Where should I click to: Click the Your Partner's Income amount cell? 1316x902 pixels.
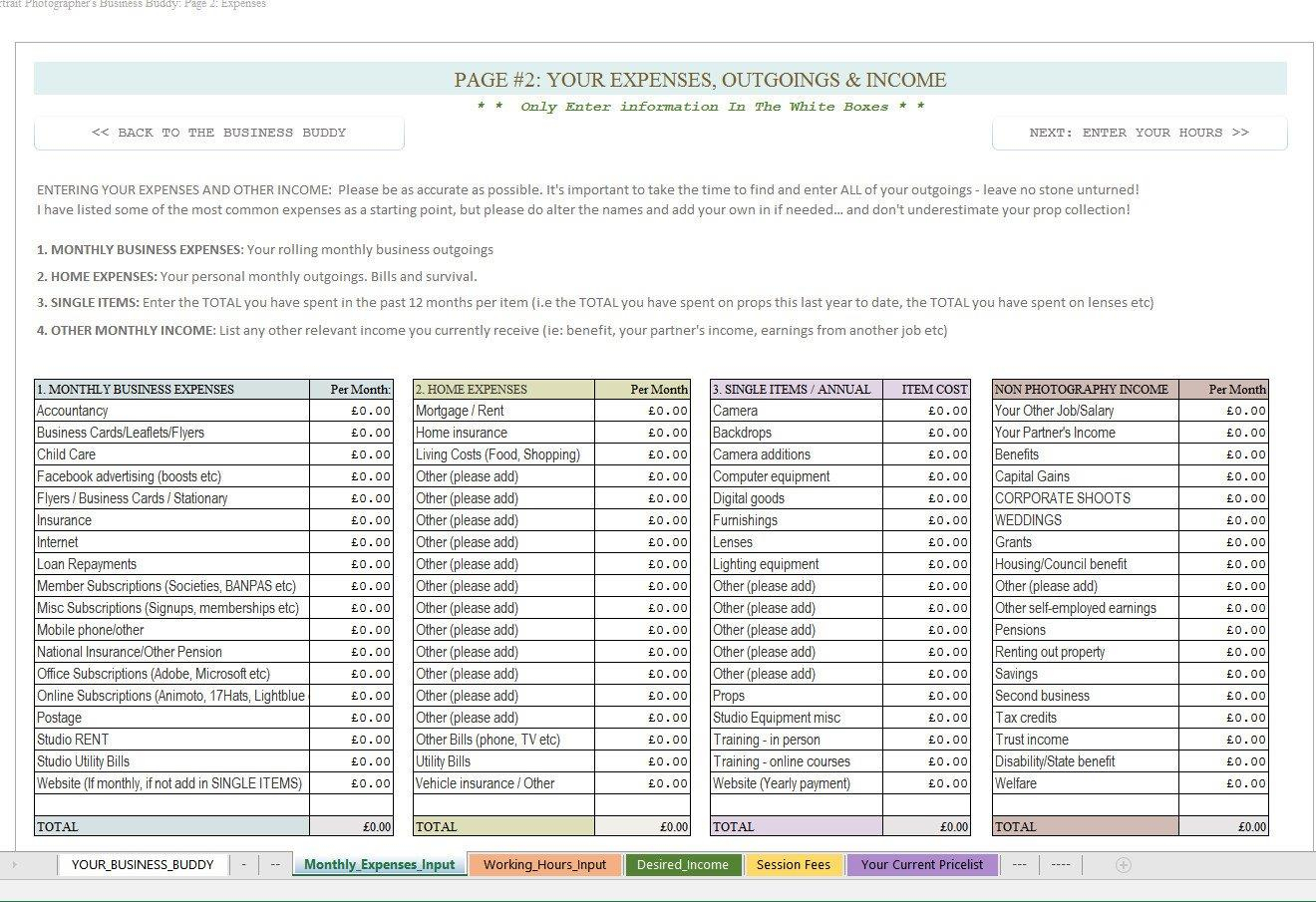1223,433
